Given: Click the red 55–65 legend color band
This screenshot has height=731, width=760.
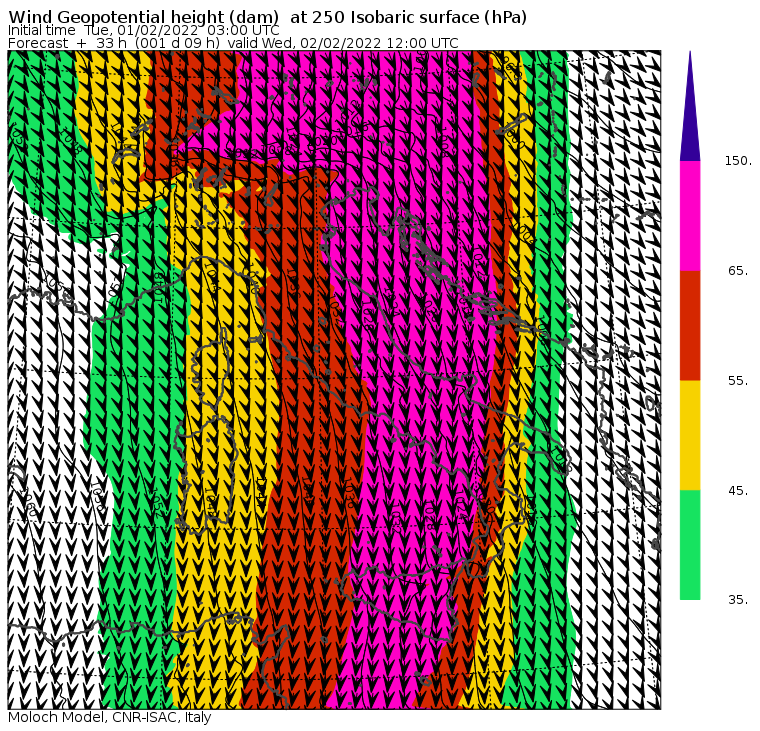Looking at the screenshot, I should click(690, 326).
